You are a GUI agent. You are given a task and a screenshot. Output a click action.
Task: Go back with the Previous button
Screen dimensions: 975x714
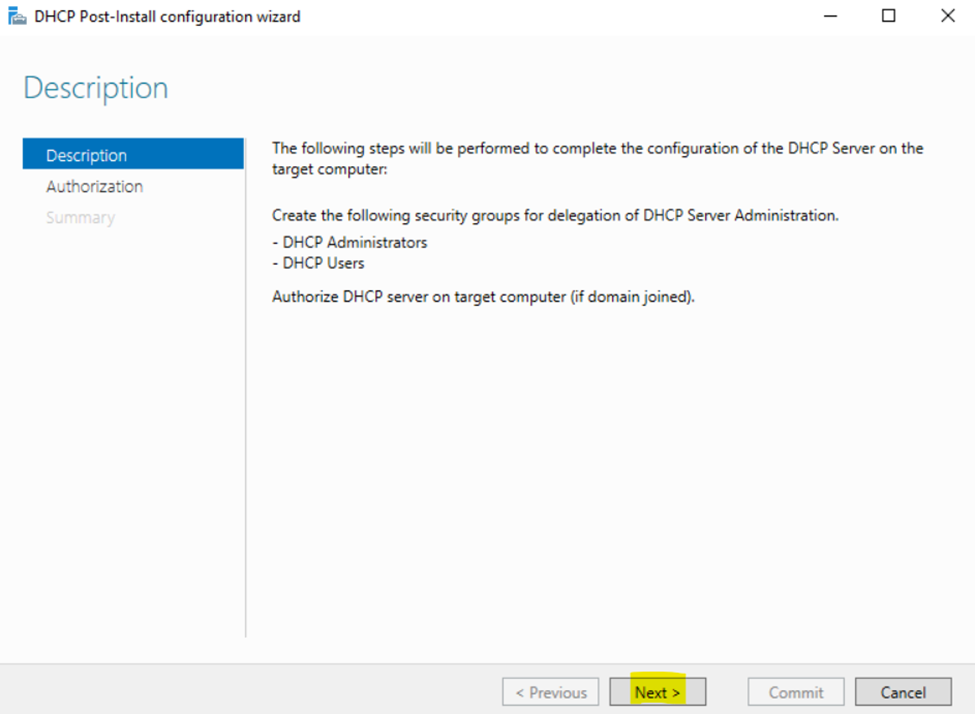tap(550, 692)
